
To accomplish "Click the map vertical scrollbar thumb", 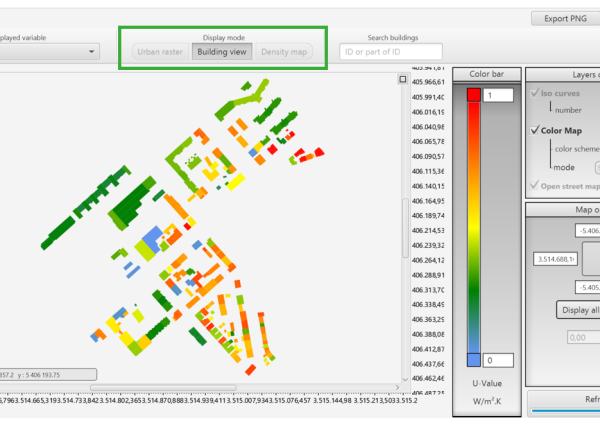I will coord(405,228).
